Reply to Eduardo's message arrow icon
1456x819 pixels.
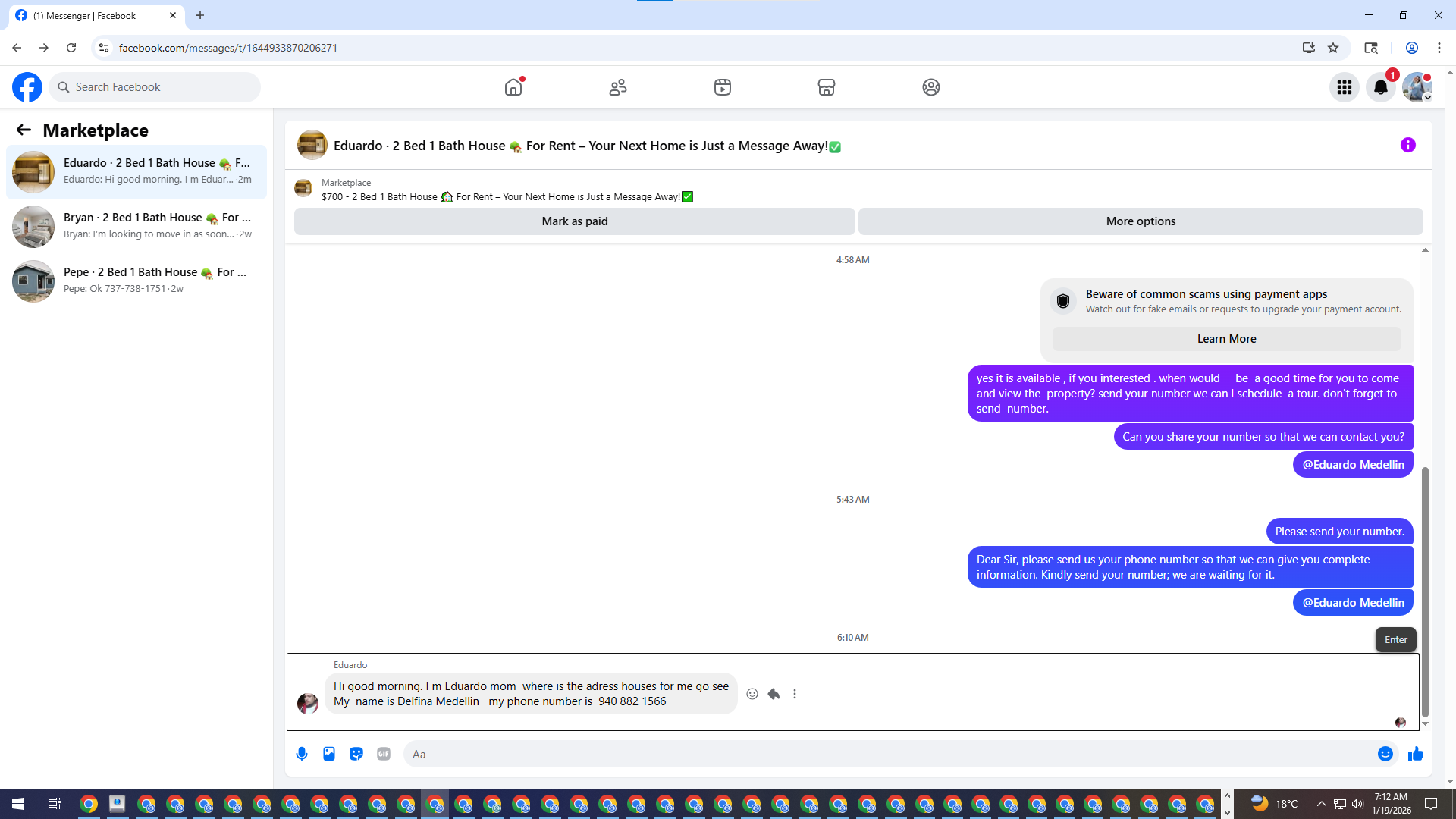click(x=773, y=694)
